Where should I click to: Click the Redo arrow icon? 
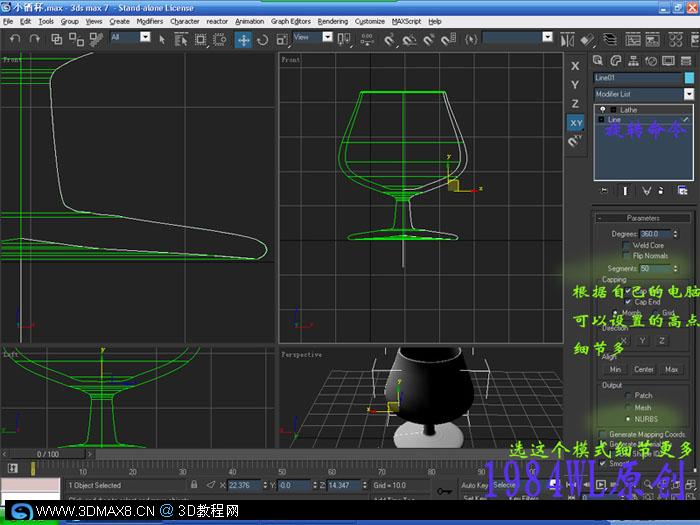[34, 39]
